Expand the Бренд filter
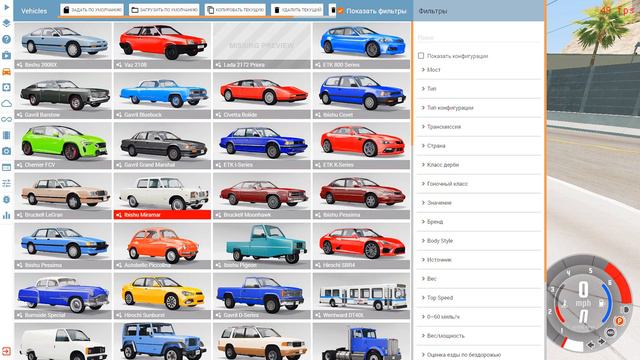640x360 pixels. tap(478, 222)
